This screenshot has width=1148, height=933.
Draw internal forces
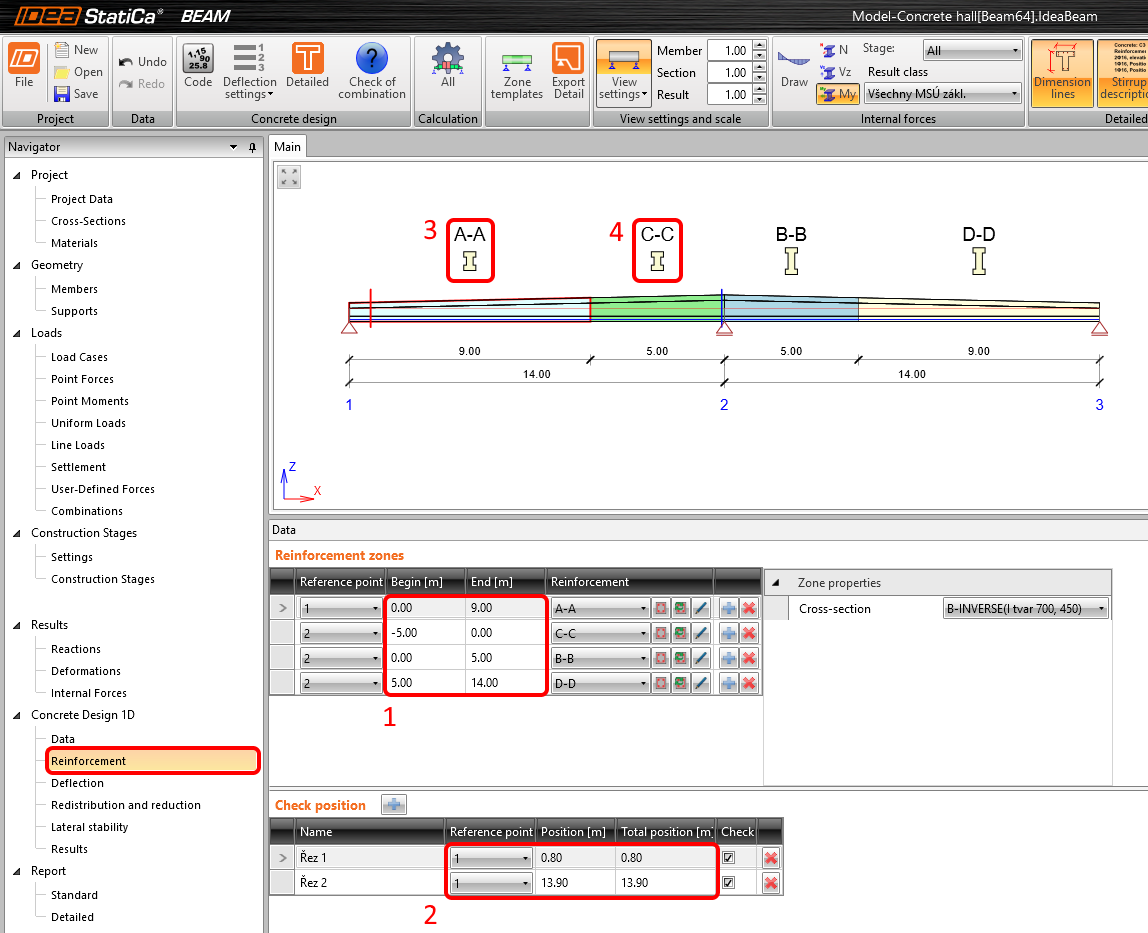pos(794,70)
